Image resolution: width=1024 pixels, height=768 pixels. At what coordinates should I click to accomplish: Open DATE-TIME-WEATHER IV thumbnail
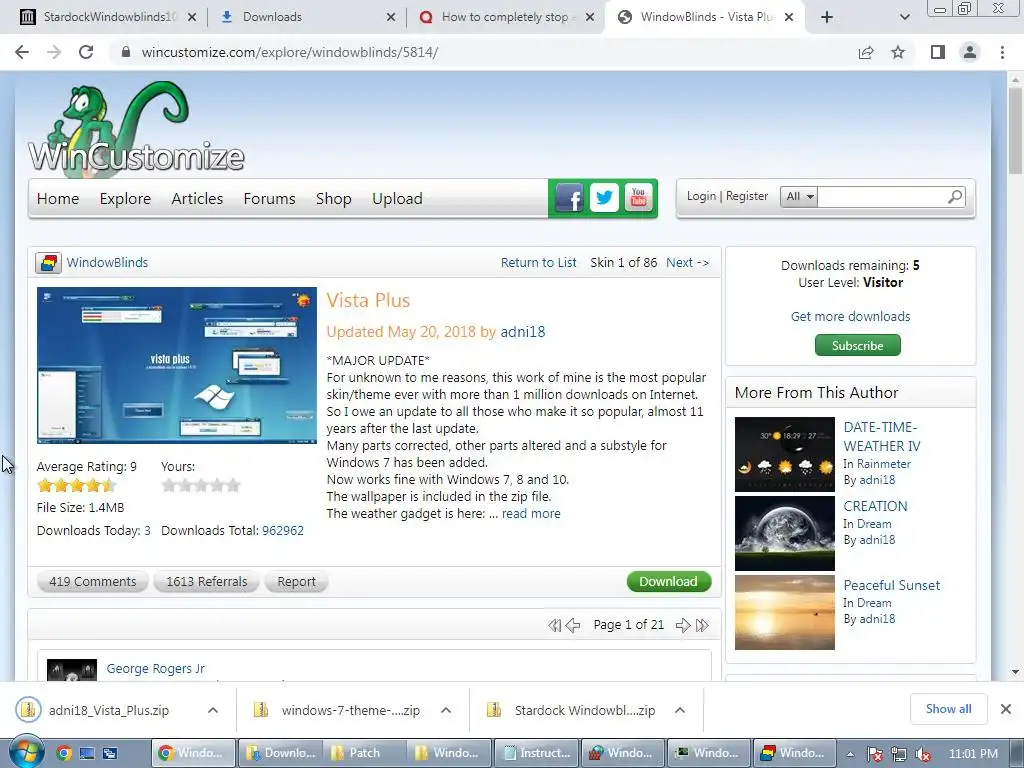784,455
